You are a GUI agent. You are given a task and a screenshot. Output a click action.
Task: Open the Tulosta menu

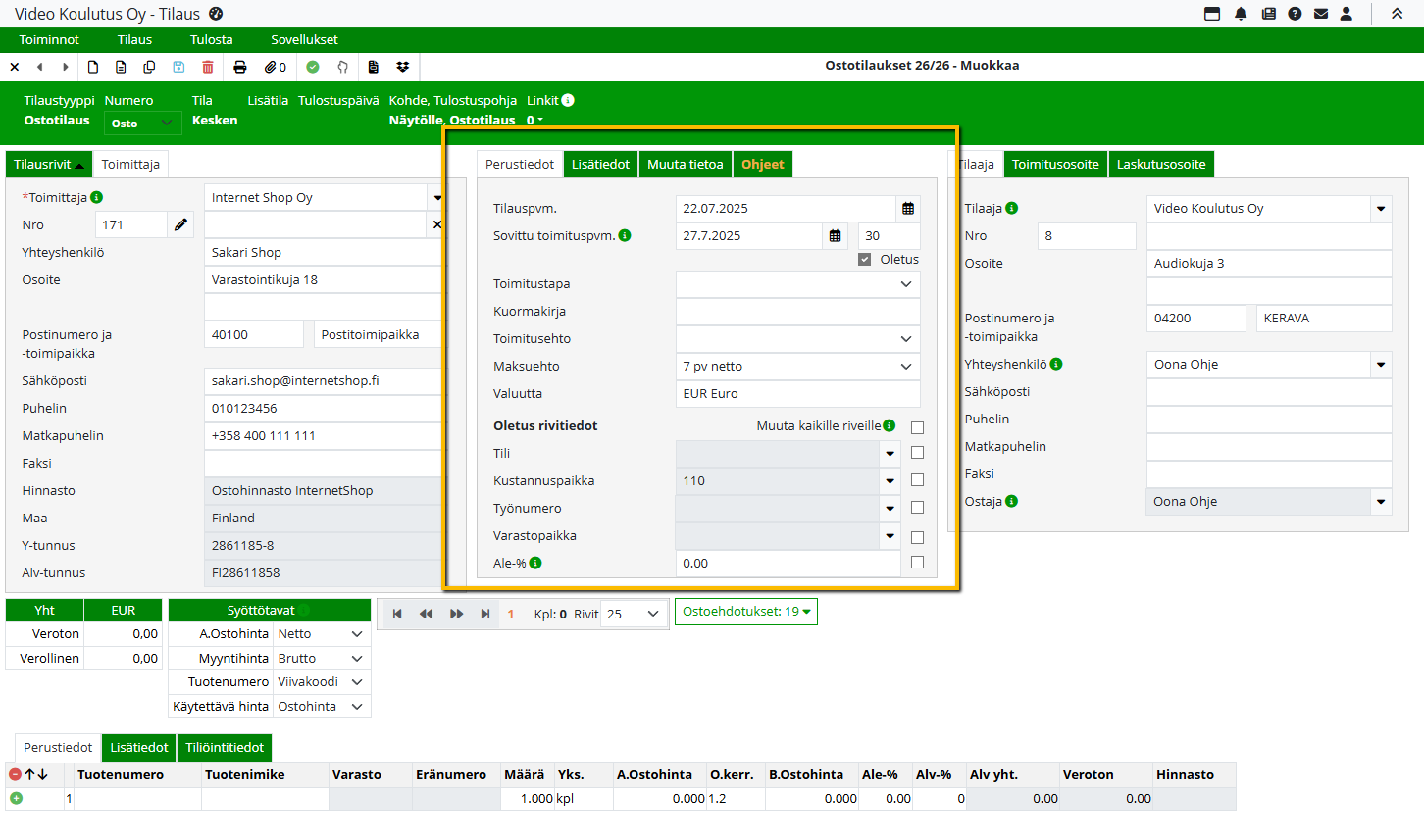[x=211, y=40]
